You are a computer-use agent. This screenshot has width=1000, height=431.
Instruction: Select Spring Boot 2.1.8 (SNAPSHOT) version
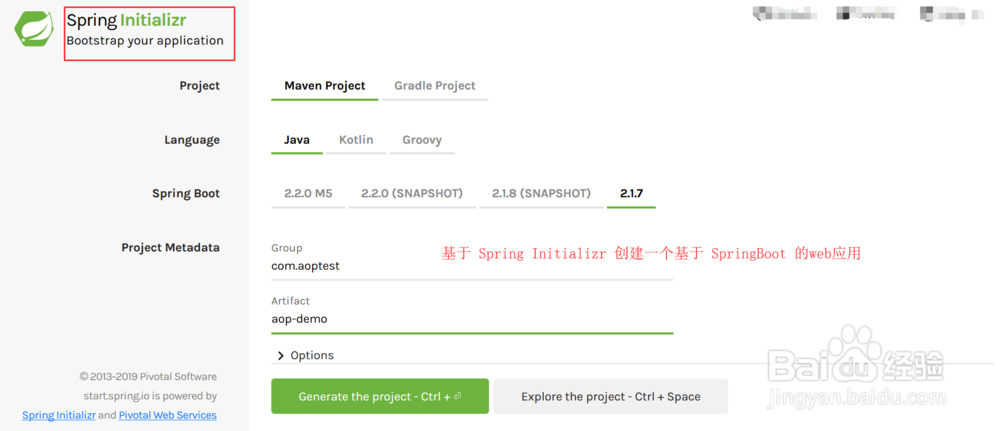[541, 194]
